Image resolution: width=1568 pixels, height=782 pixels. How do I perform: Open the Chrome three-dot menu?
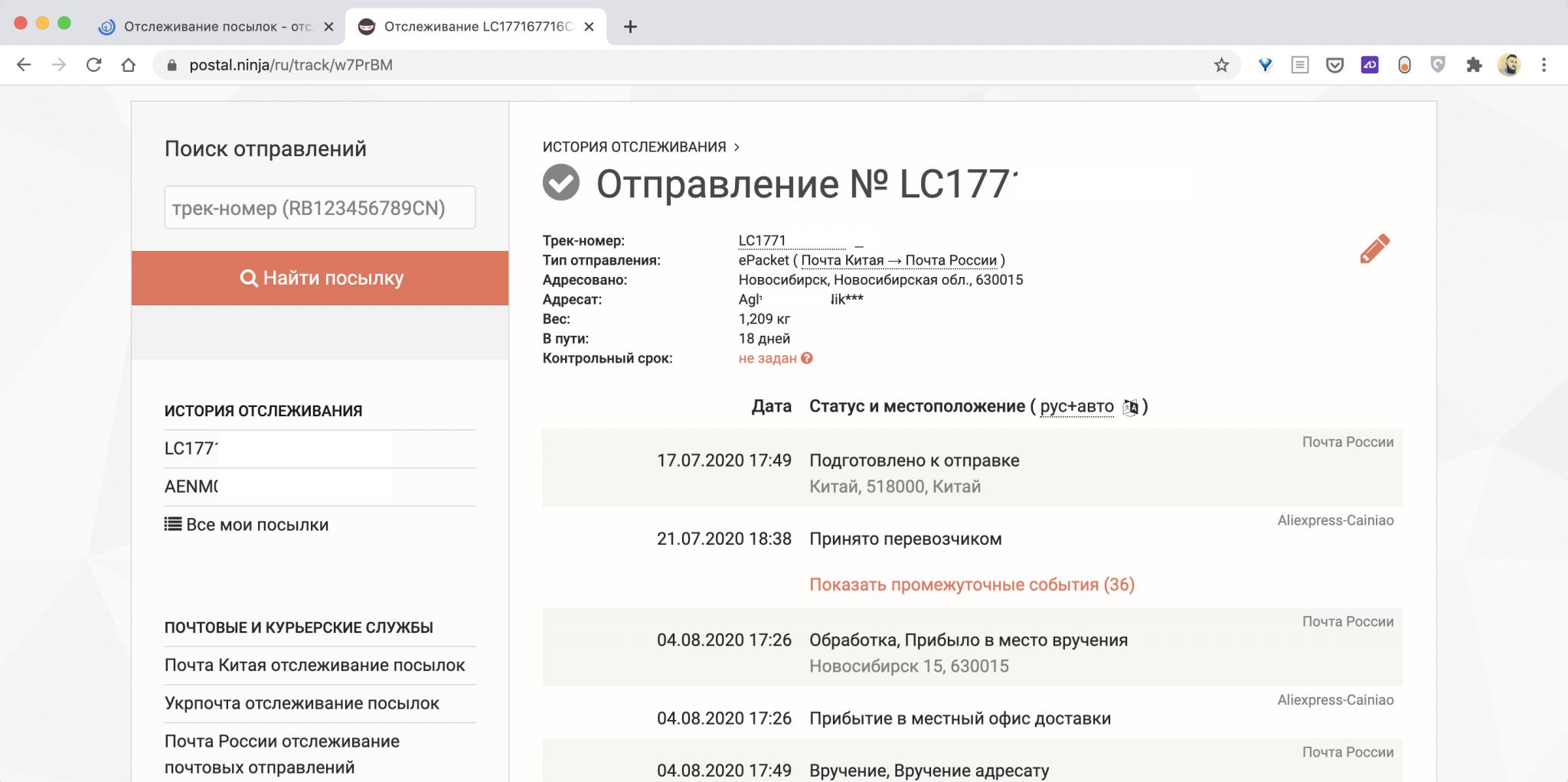[1543, 65]
